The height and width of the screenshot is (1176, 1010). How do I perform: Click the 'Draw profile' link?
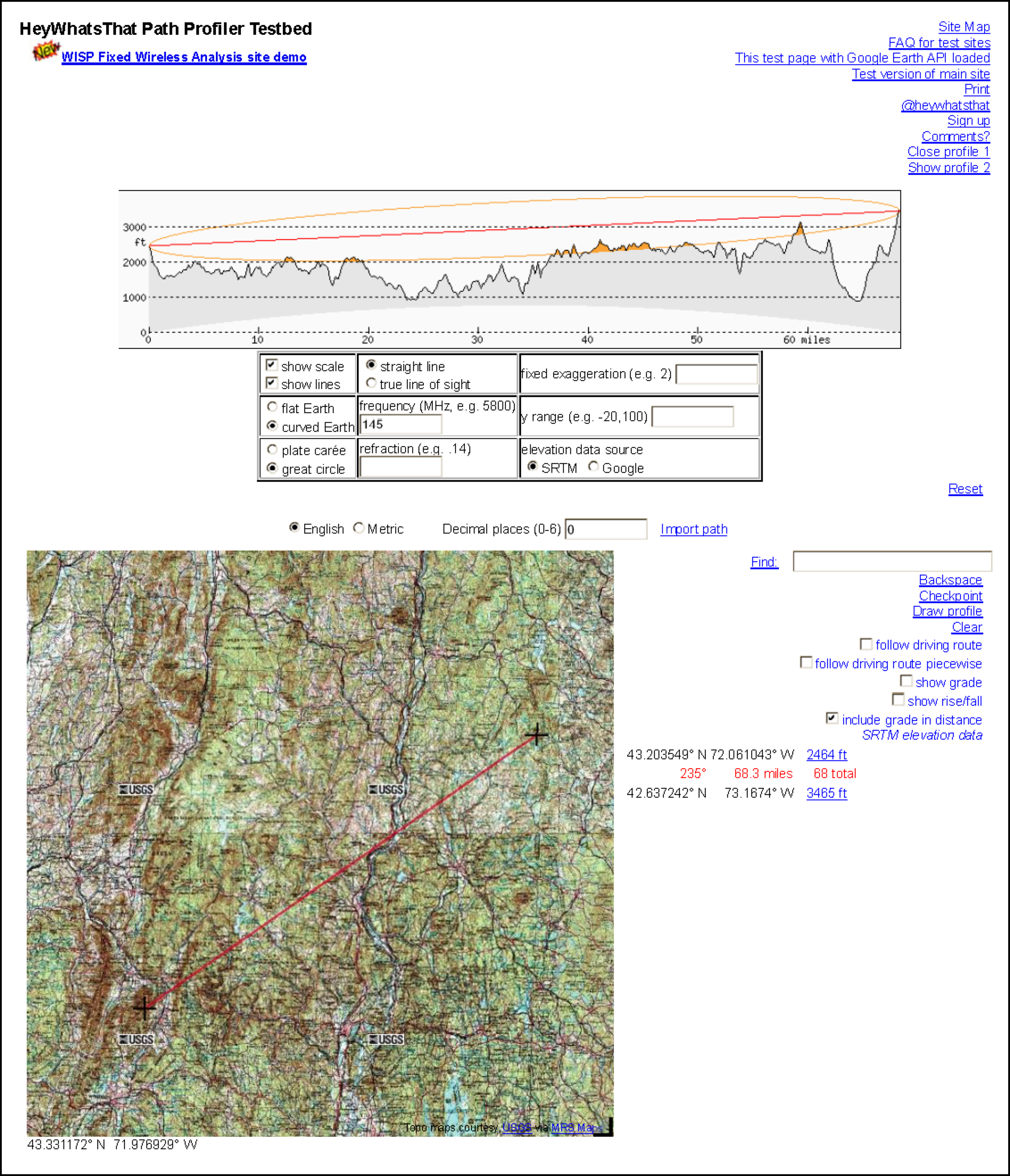947,611
